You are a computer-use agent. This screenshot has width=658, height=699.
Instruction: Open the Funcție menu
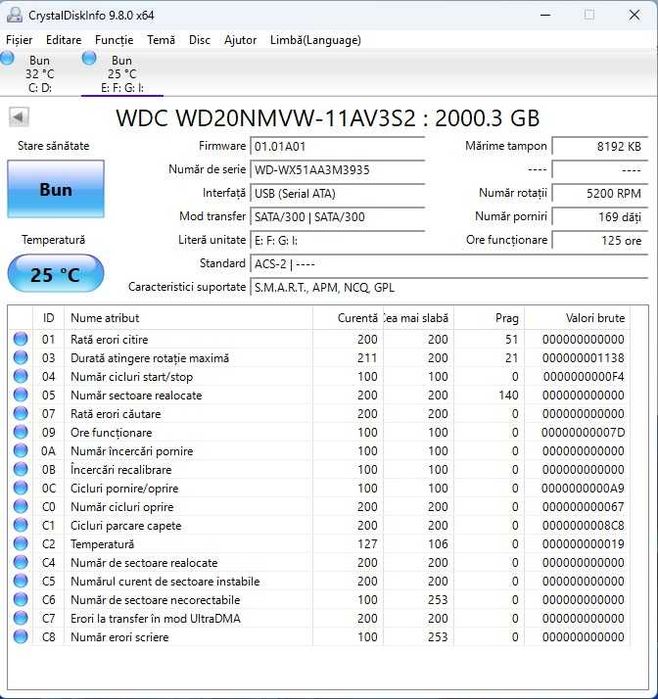pos(114,40)
